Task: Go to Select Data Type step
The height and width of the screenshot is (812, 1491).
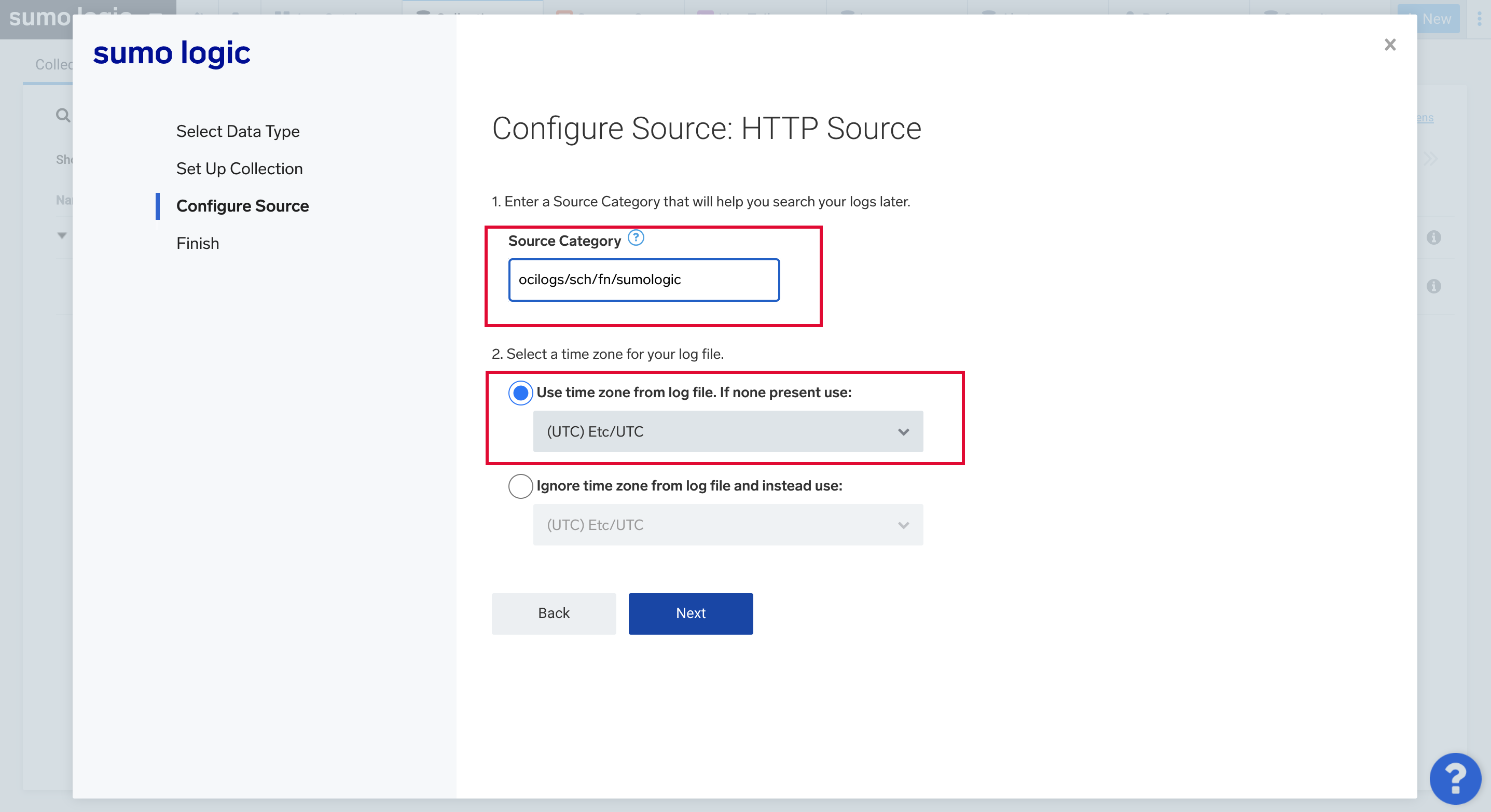Action: [237, 131]
